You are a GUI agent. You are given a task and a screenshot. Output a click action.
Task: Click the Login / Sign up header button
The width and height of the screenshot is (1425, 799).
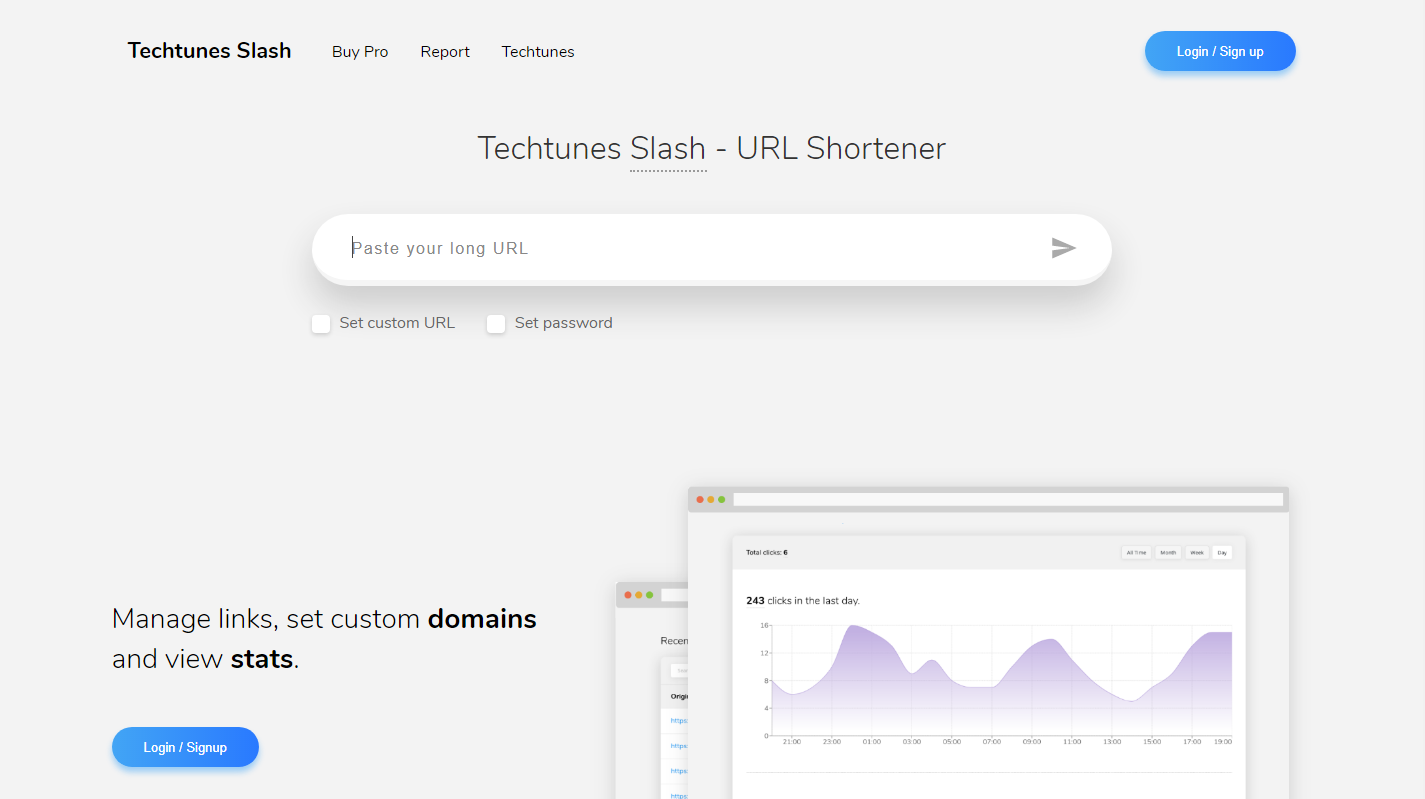pos(1220,51)
